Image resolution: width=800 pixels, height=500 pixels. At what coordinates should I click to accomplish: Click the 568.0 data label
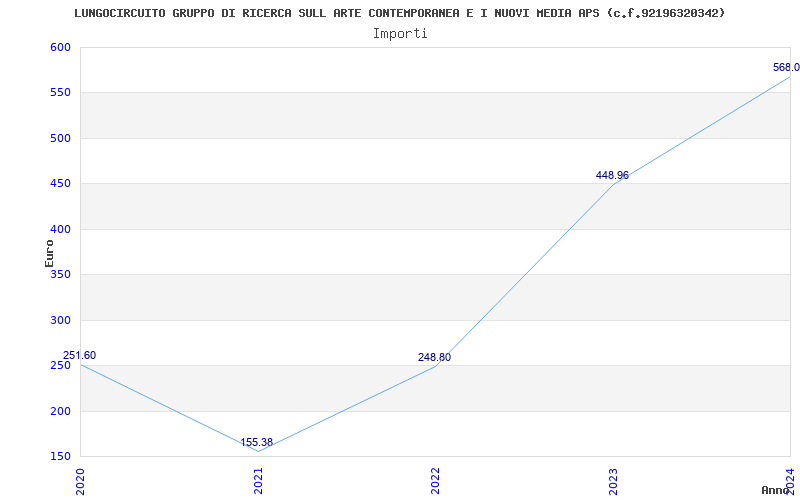786,67
